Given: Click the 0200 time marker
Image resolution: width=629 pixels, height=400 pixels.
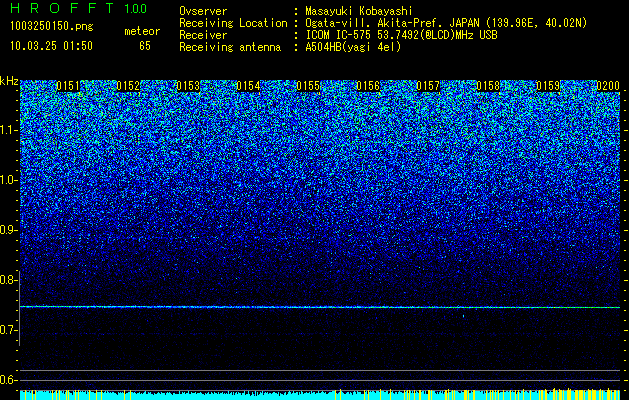Looking at the screenshot, I should click(608, 86).
